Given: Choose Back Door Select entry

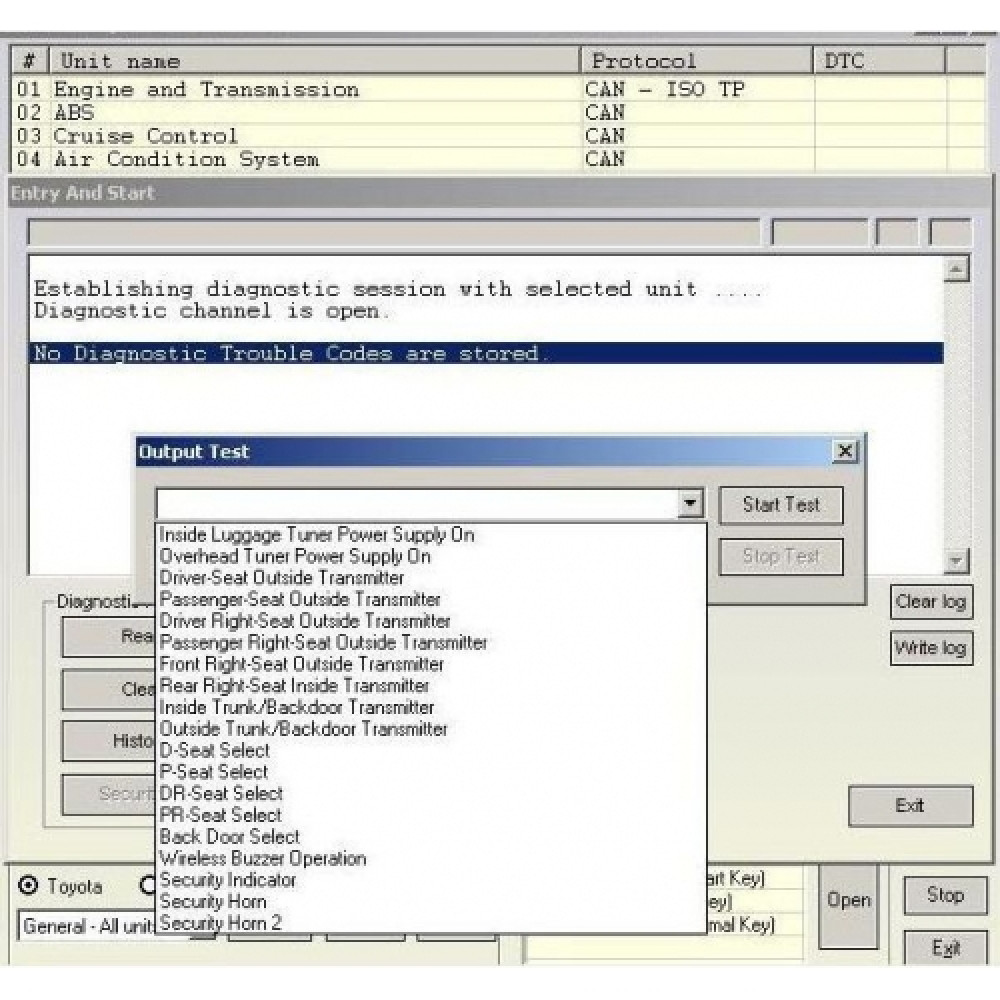Looking at the screenshot, I should coord(229,836).
